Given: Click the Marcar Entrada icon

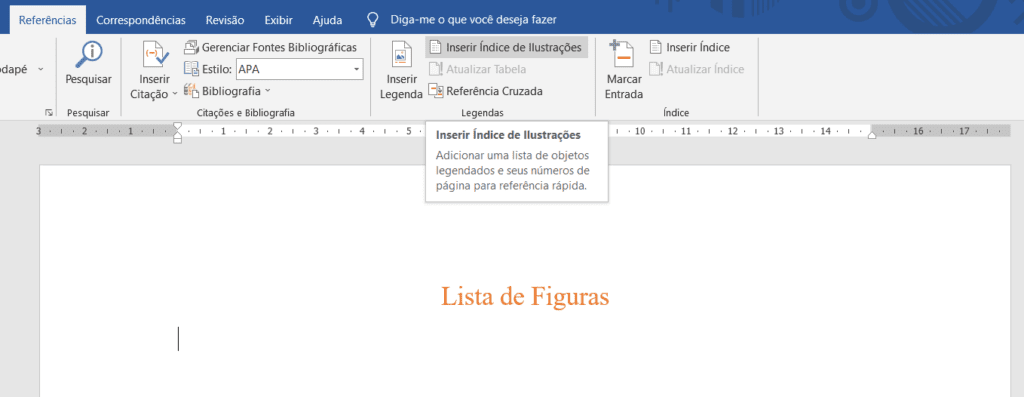Looking at the screenshot, I should [622, 55].
